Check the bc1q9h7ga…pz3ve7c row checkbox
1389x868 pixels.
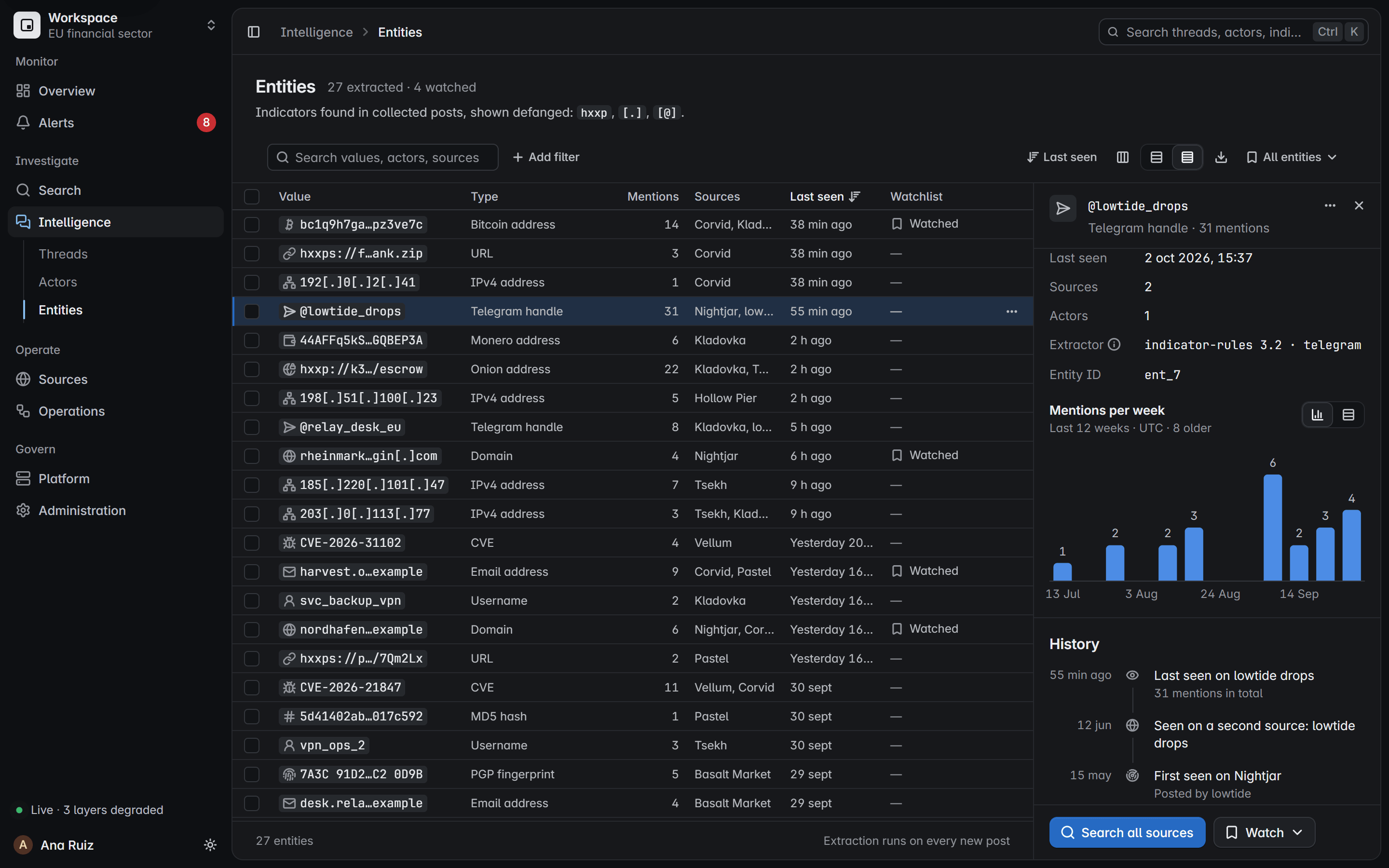tap(252, 224)
